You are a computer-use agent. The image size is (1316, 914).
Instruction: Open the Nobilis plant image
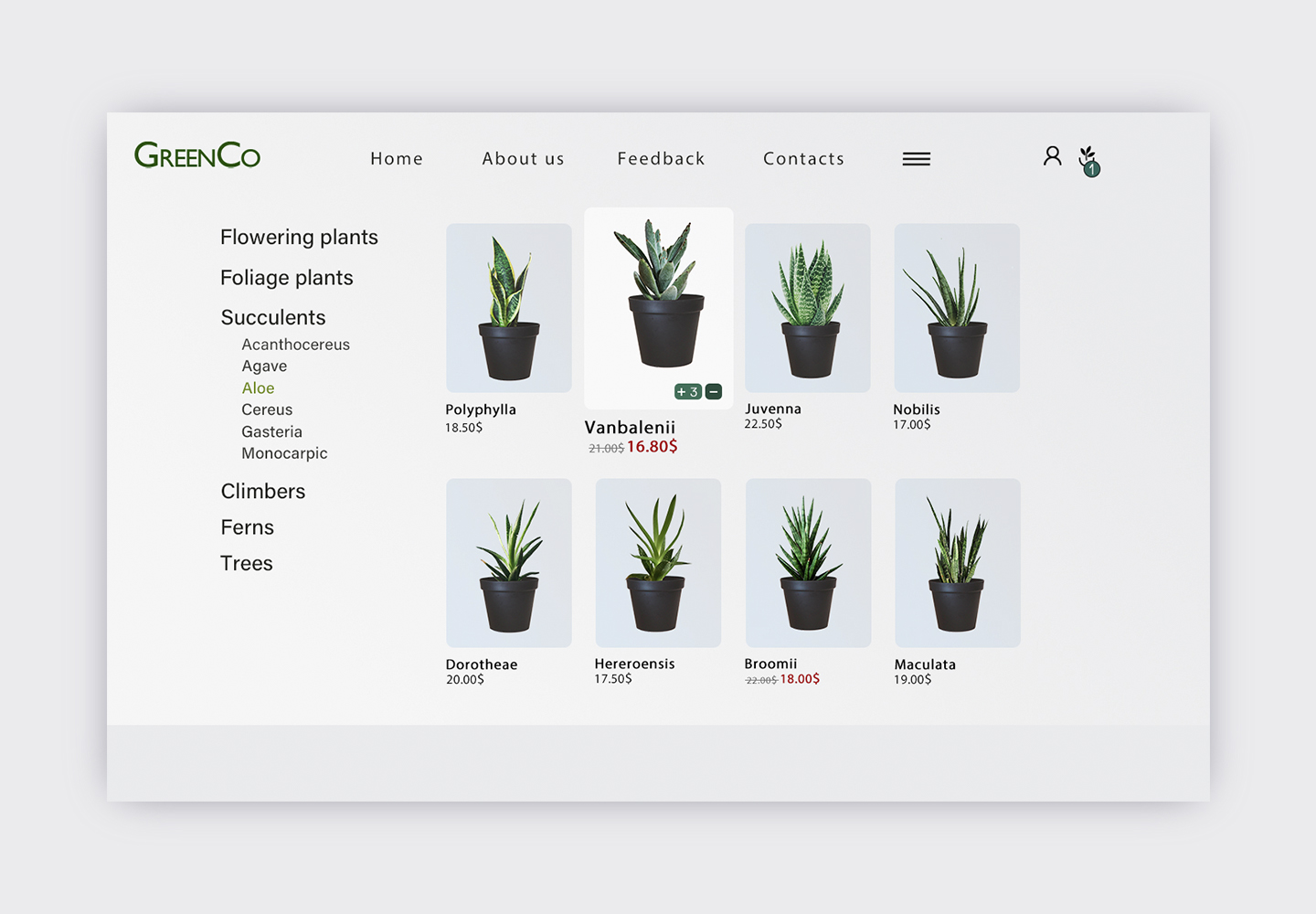[x=957, y=308]
